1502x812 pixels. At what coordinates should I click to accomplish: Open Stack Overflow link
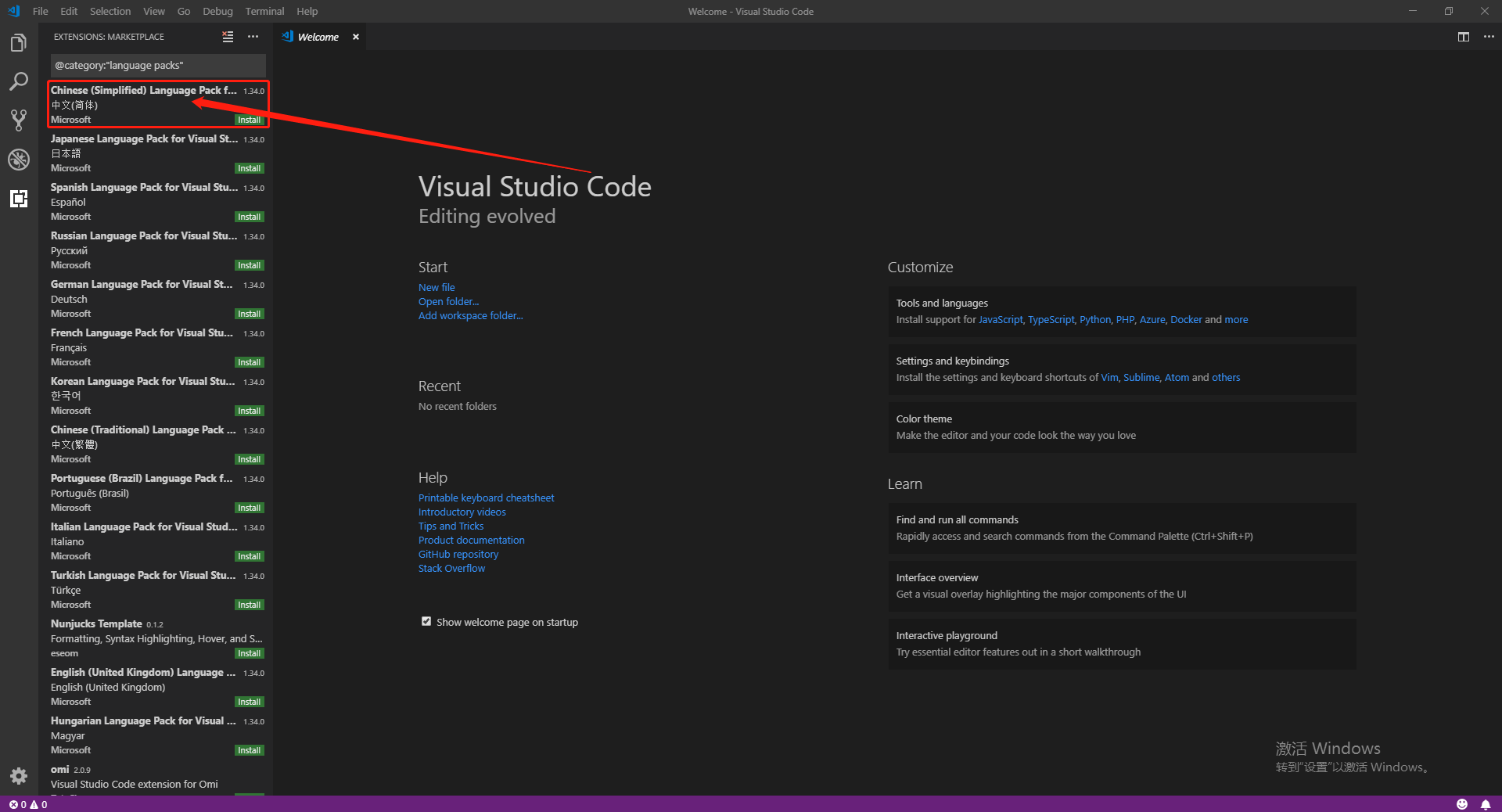click(451, 568)
